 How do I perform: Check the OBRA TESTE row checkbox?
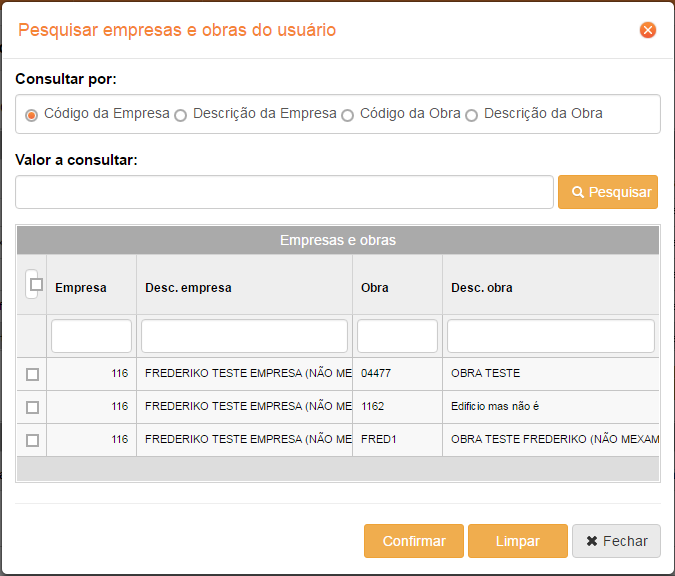coord(33,374)
